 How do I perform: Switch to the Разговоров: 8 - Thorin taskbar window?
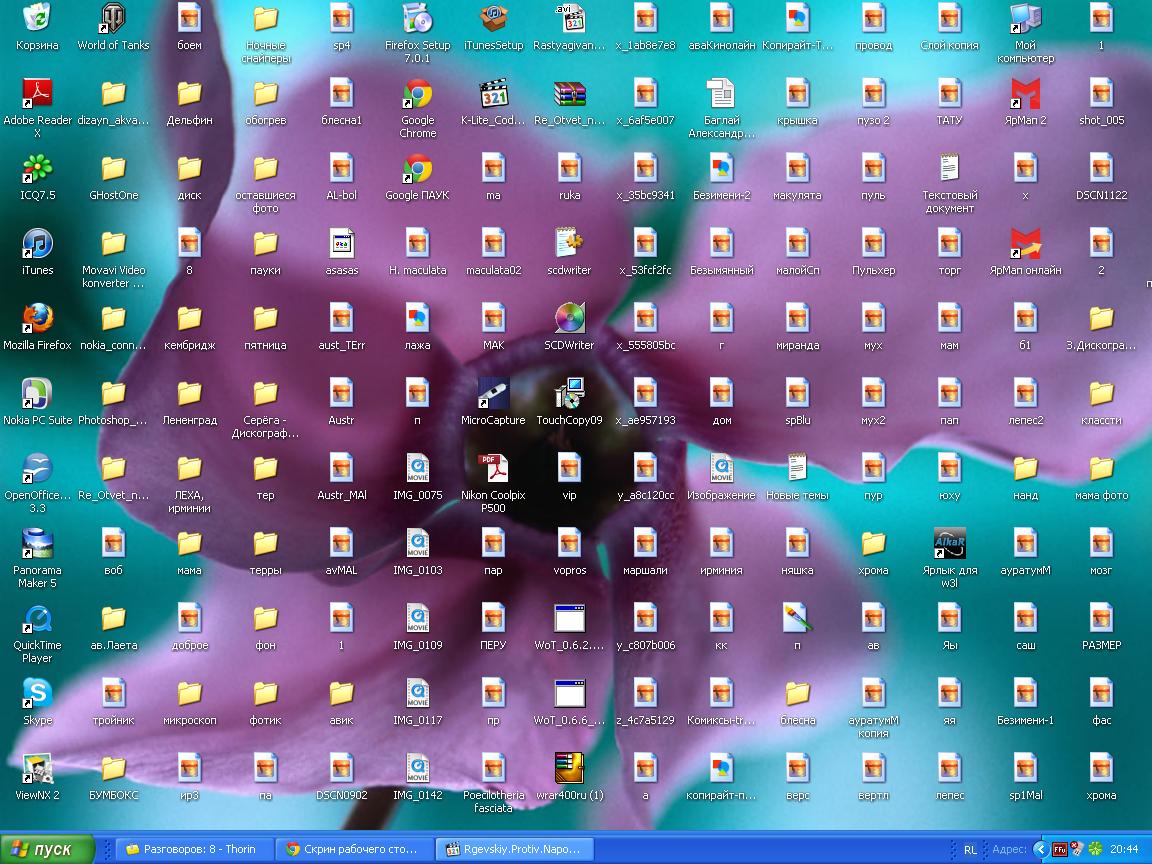click(192, 849)
